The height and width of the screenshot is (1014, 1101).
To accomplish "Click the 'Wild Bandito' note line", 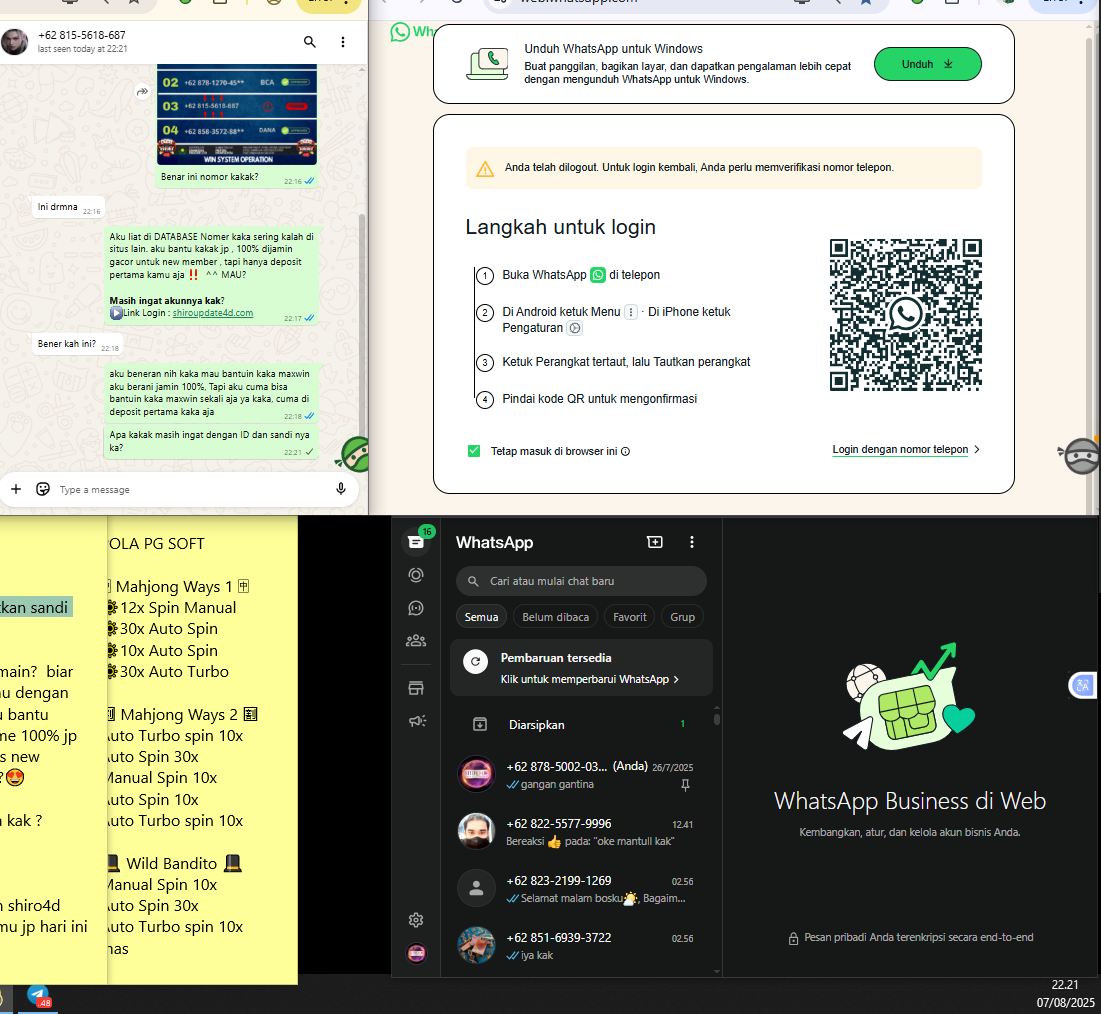I will point(175,863).
